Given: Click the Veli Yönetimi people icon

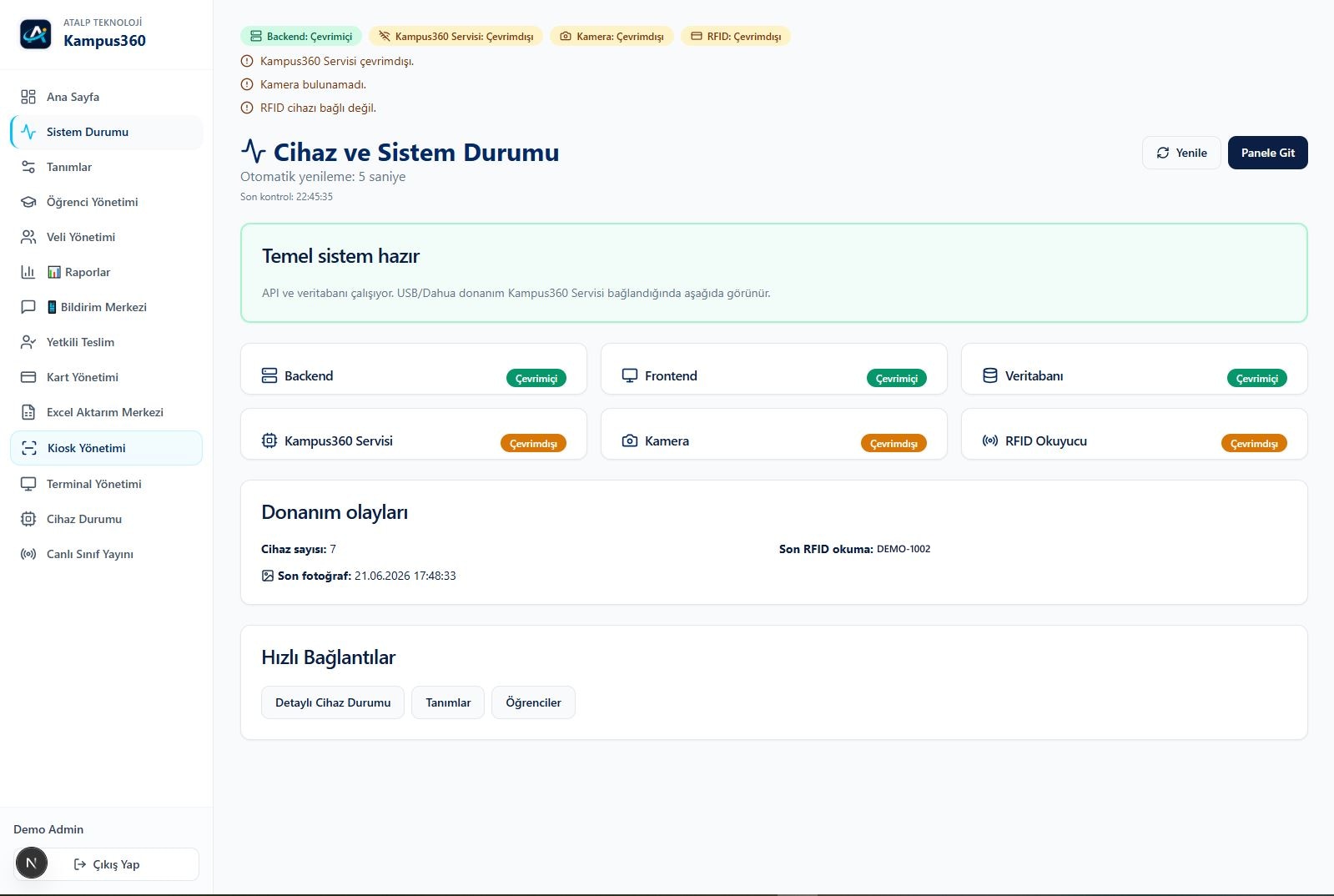Looking at the screenshot, I should click(28, 237).
